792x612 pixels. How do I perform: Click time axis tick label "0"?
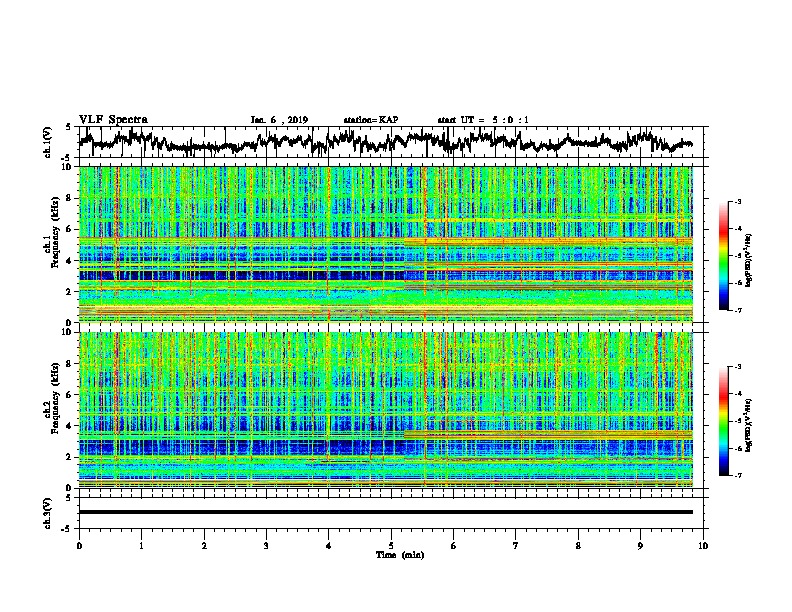[x=79, y=546]
